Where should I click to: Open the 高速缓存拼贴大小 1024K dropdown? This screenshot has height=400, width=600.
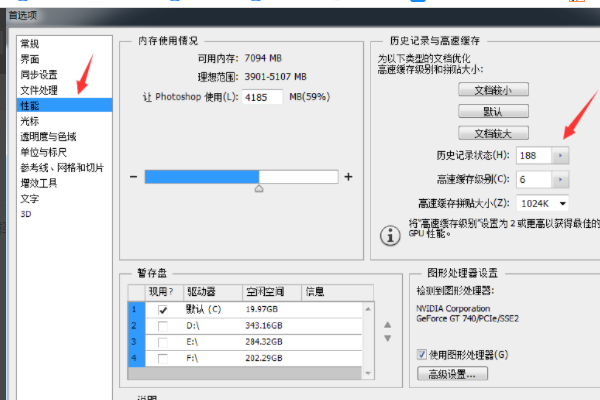[542, 203]
